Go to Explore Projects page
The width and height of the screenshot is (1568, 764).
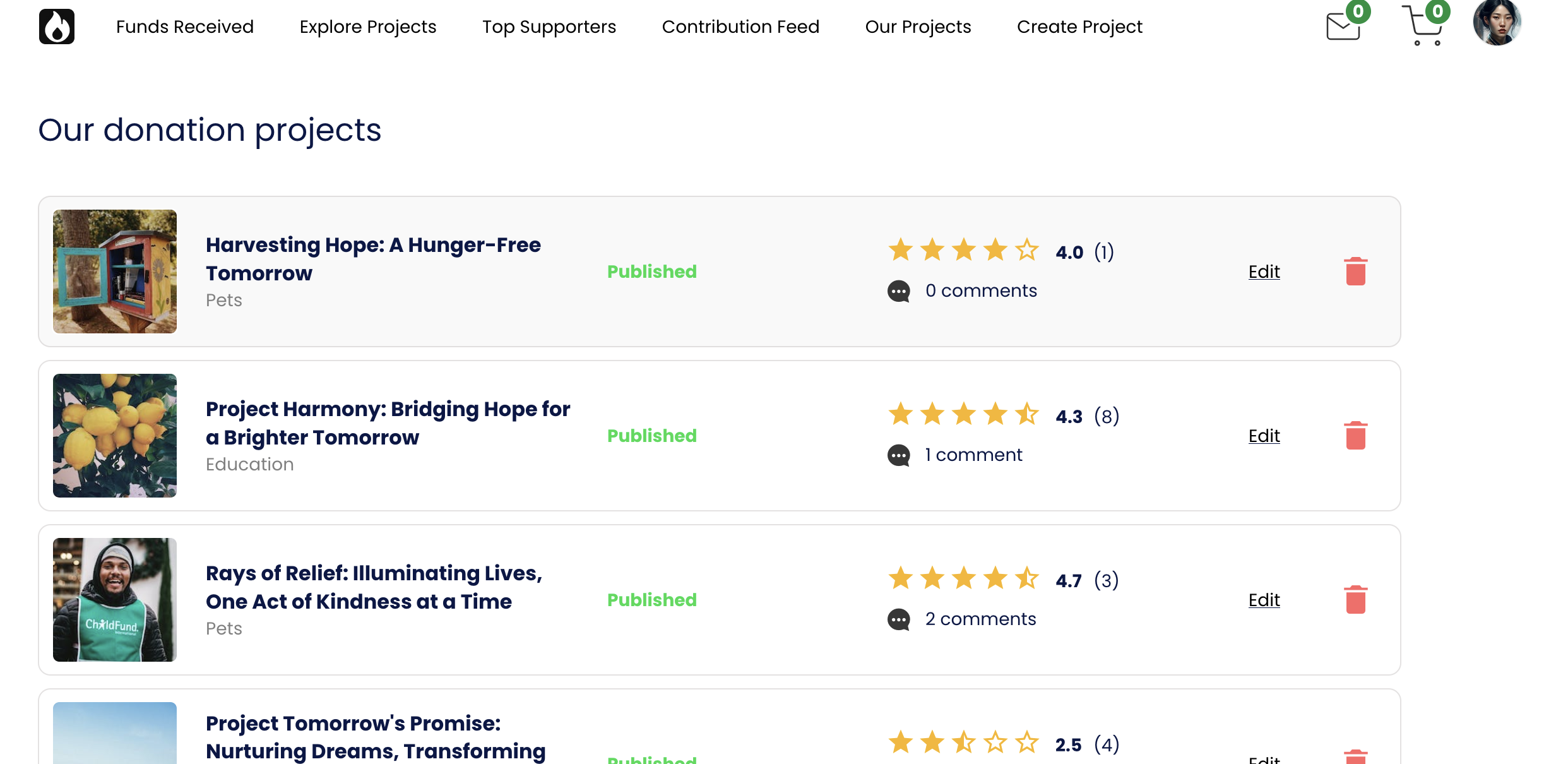368,27
